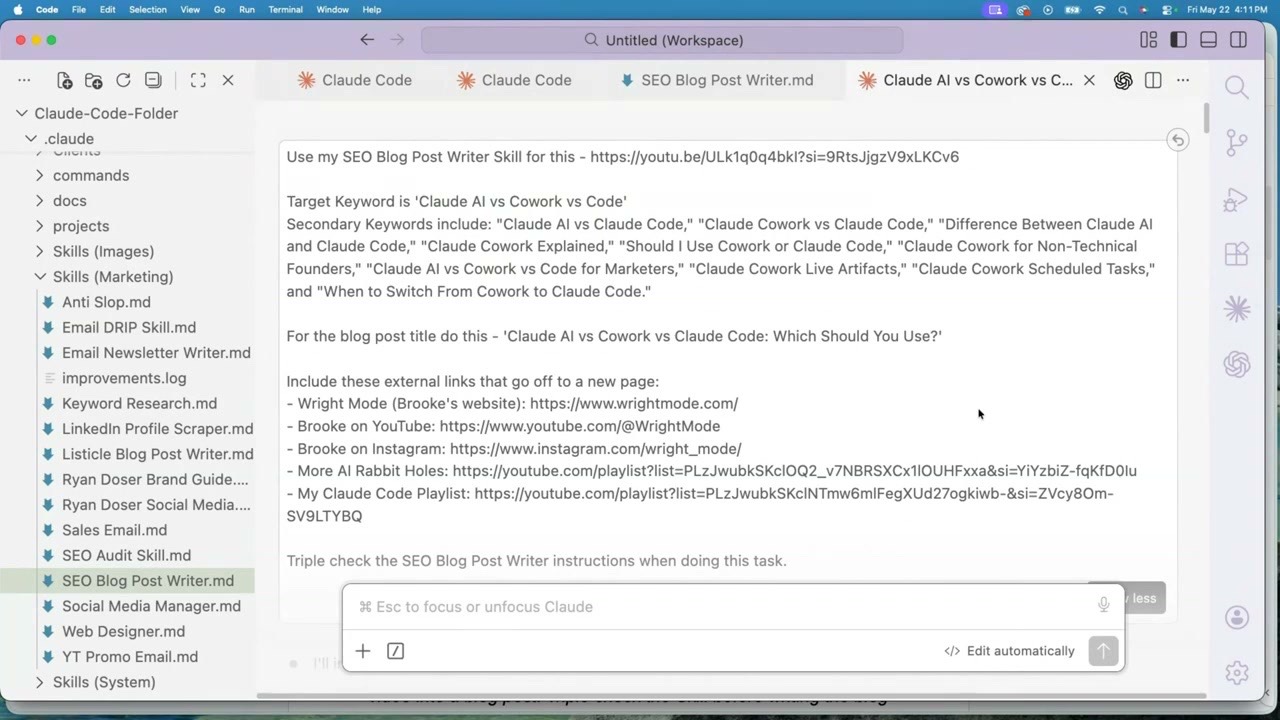The image size is (1280, 720).
Task: Click the editor vertical scrollbar
Action: (1207, 116)
